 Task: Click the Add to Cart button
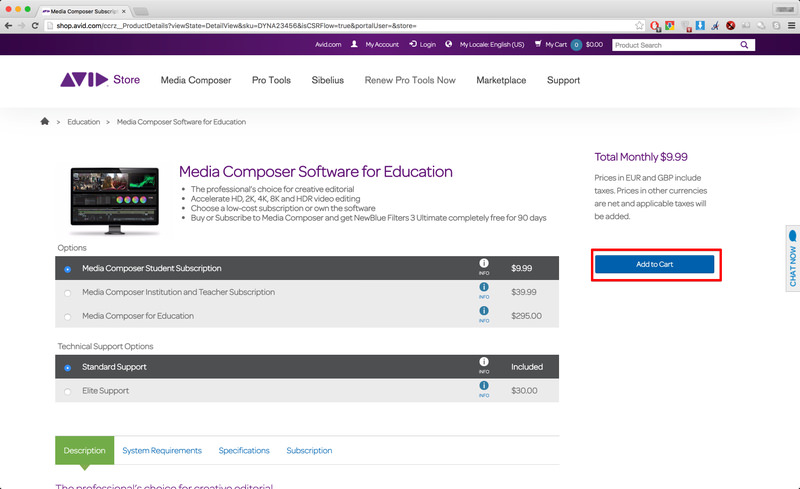click(655, 264)
